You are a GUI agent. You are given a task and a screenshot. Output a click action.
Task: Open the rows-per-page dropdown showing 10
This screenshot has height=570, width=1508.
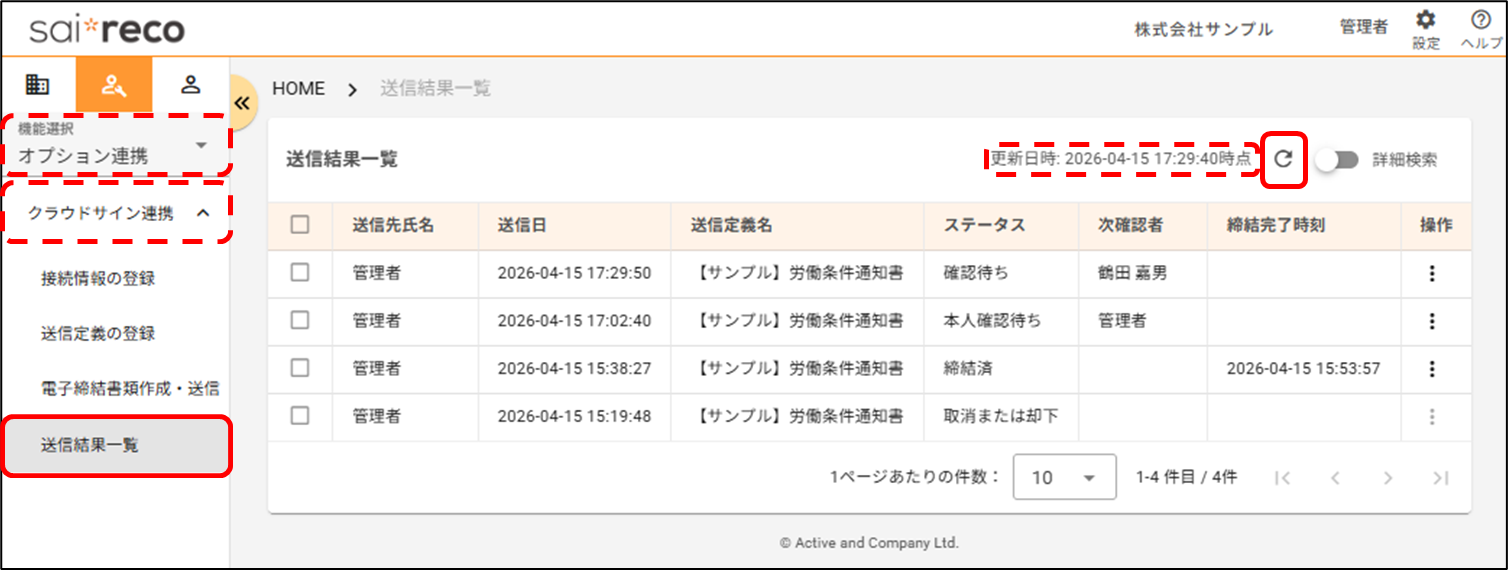[x=1064, y=477]
